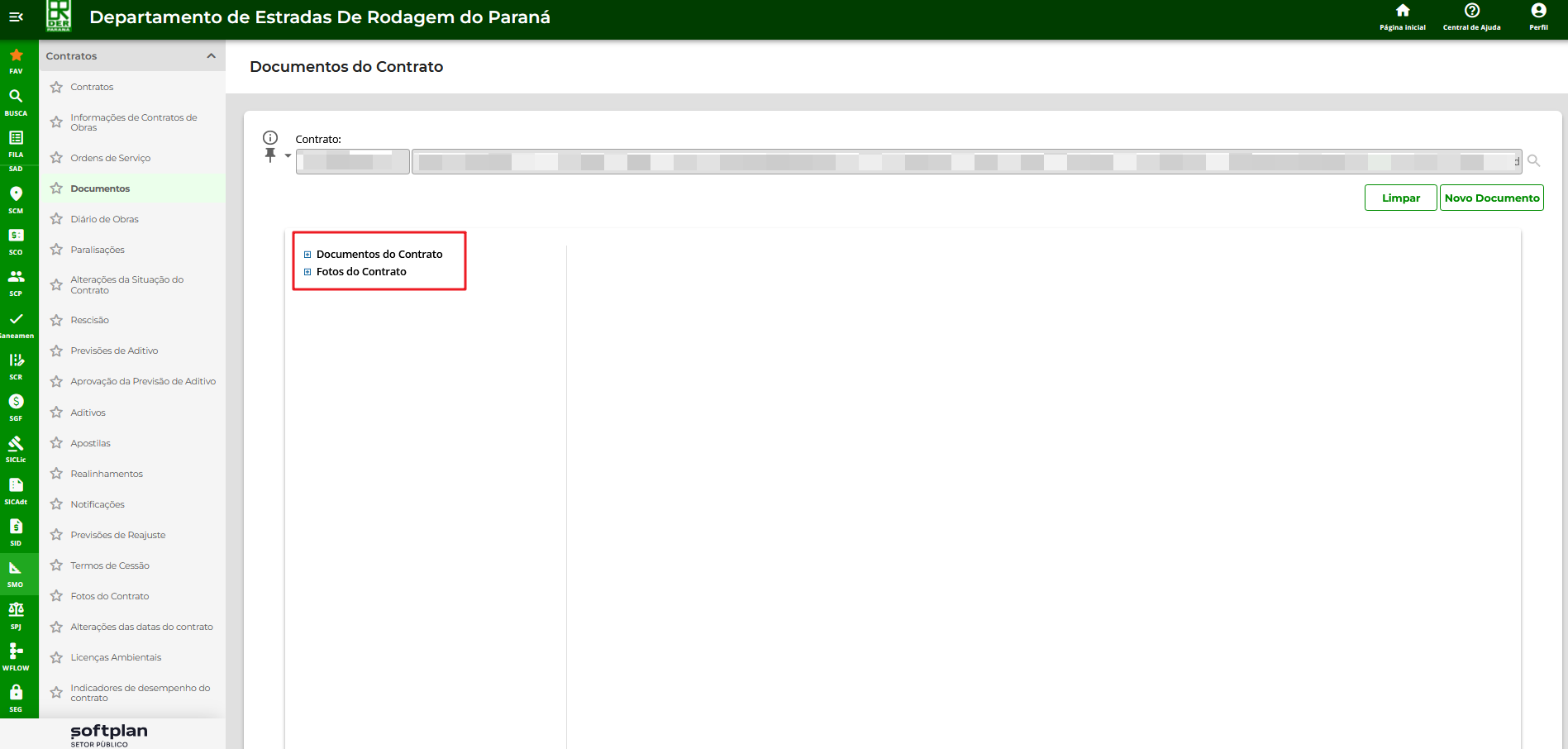Click the Novo Documento button
Viewport: 1568px width, 749px height.
coord(1491,198)
